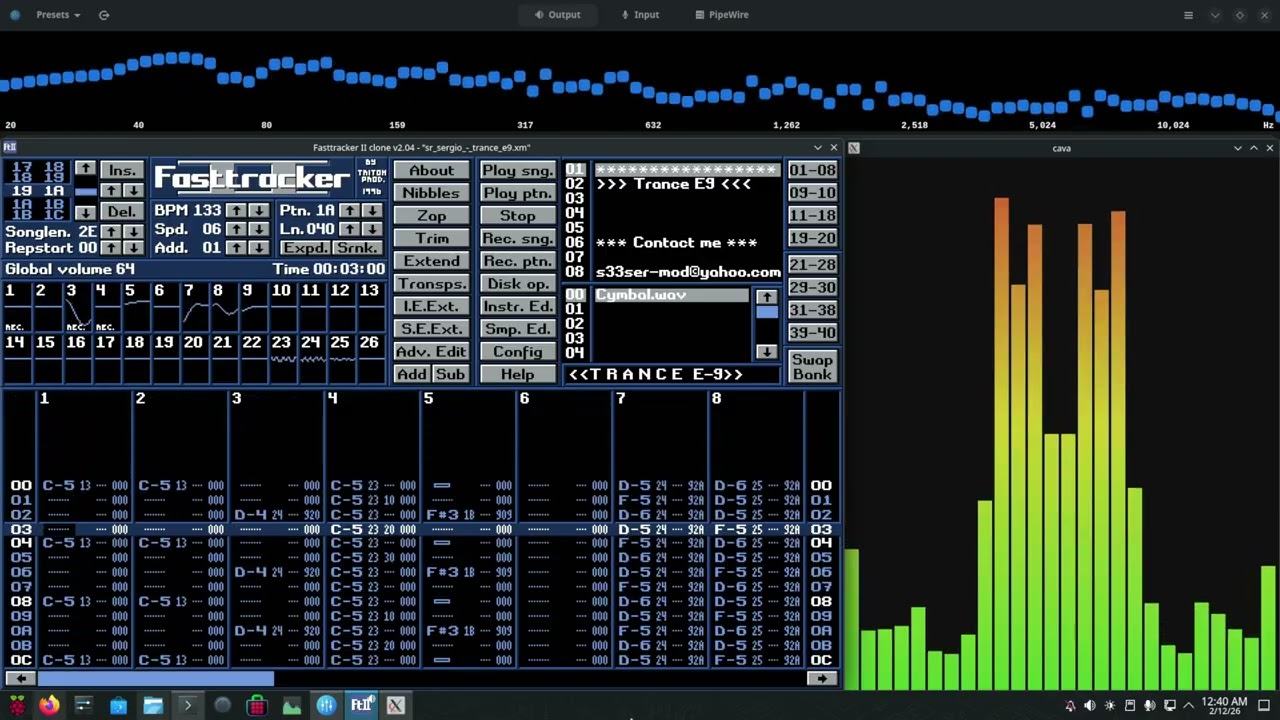This screenshot has height=720, width=1280.
Task: Open the Config screen
Action: (518, 352)
